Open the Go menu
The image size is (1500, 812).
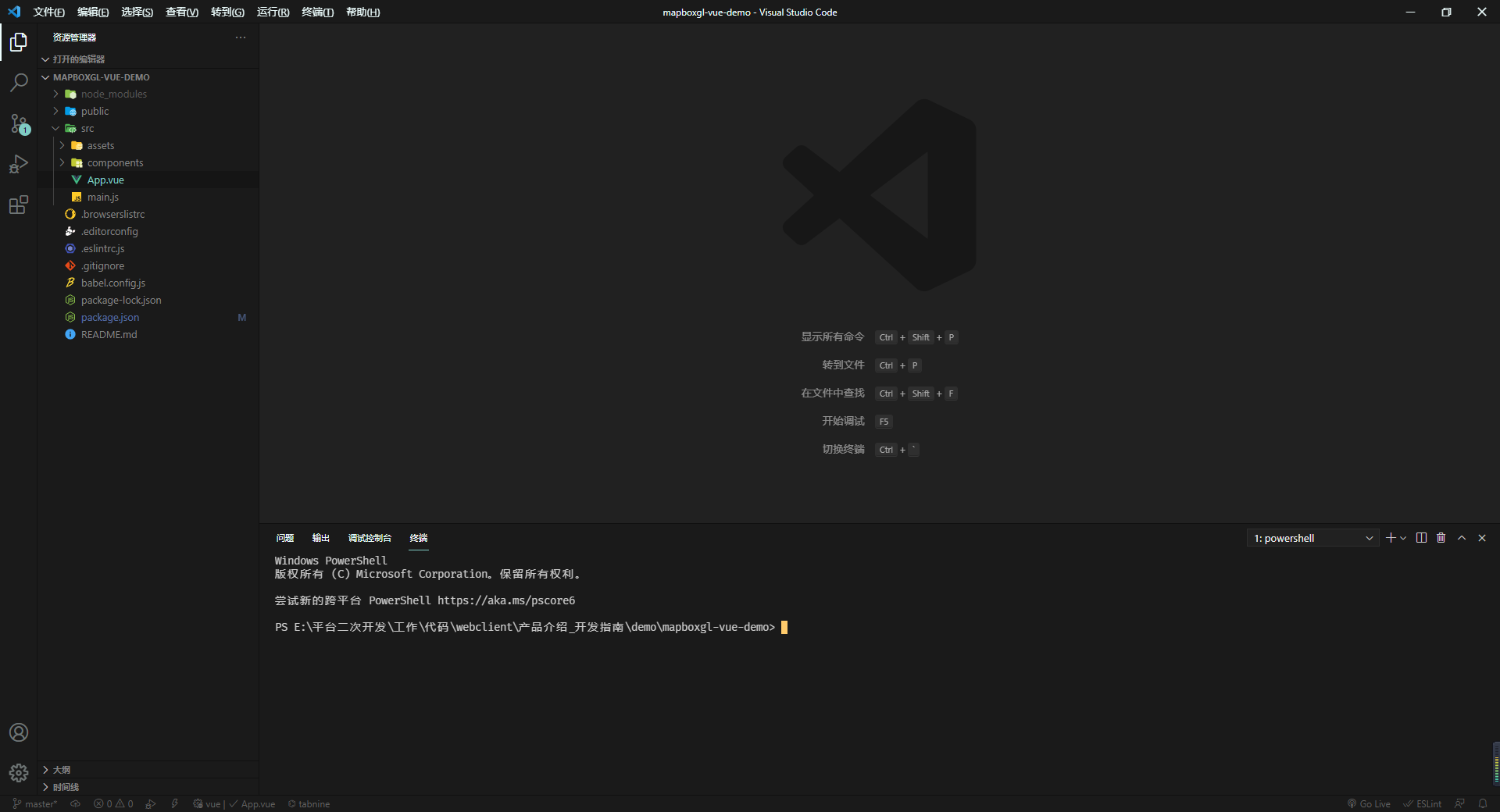pyautogui.click(x=227, y=12)
